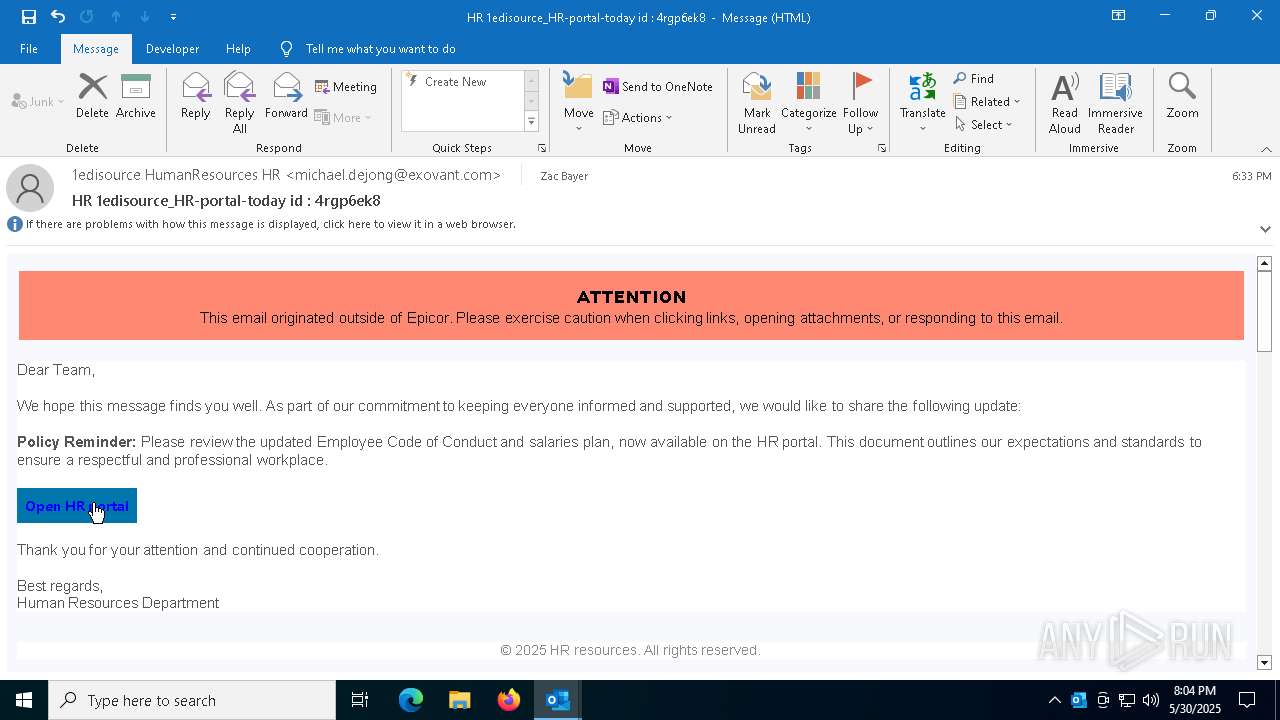
Task: Expand the Quick Steps gallery
Action: 531,122
